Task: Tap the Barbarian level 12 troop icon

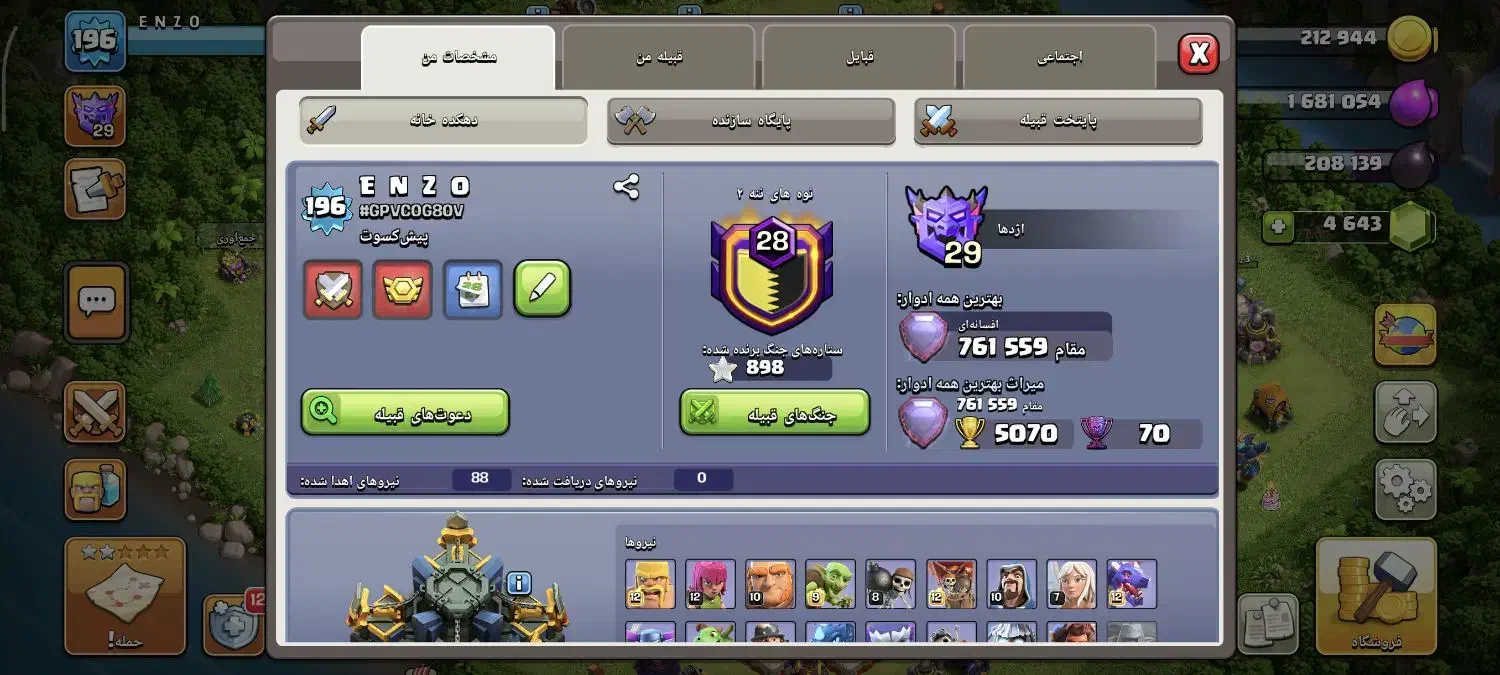Action: (650, 584)
